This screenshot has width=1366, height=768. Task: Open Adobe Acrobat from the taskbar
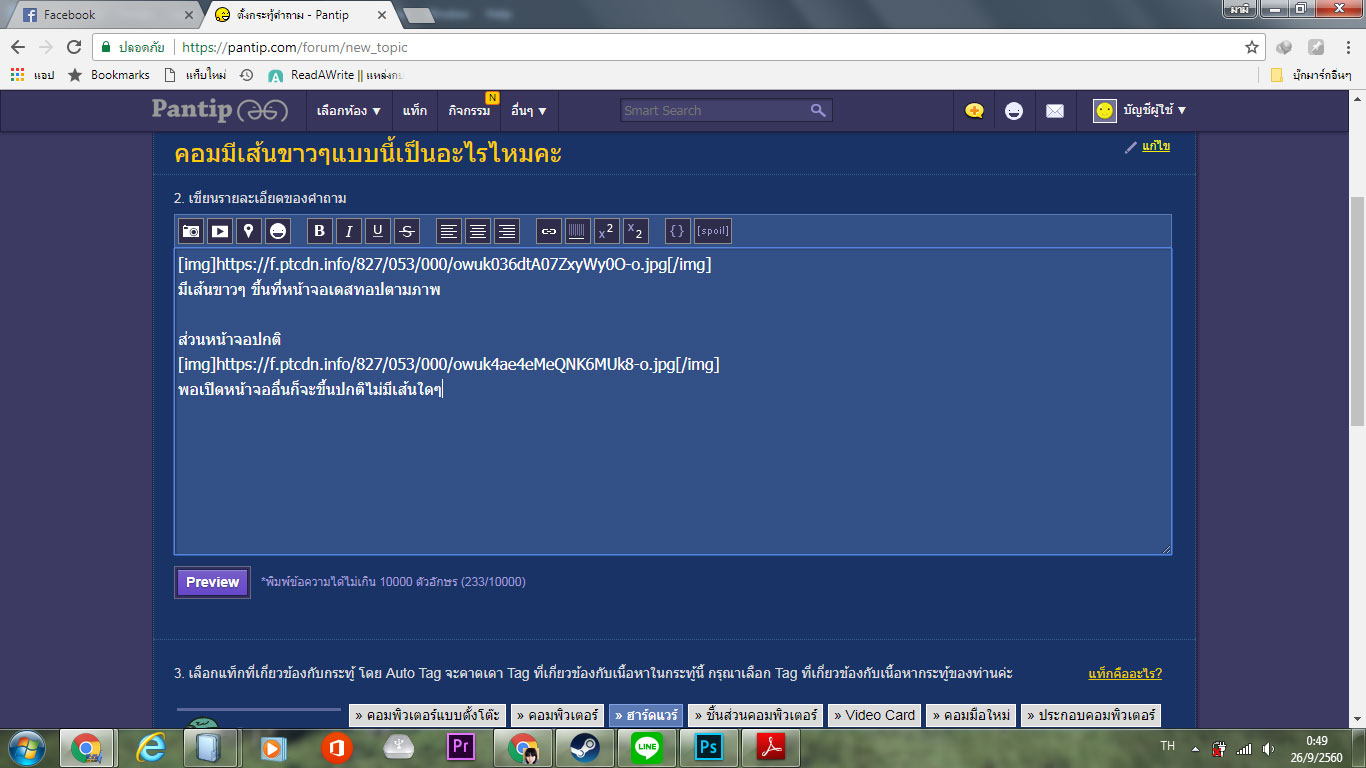771,748
